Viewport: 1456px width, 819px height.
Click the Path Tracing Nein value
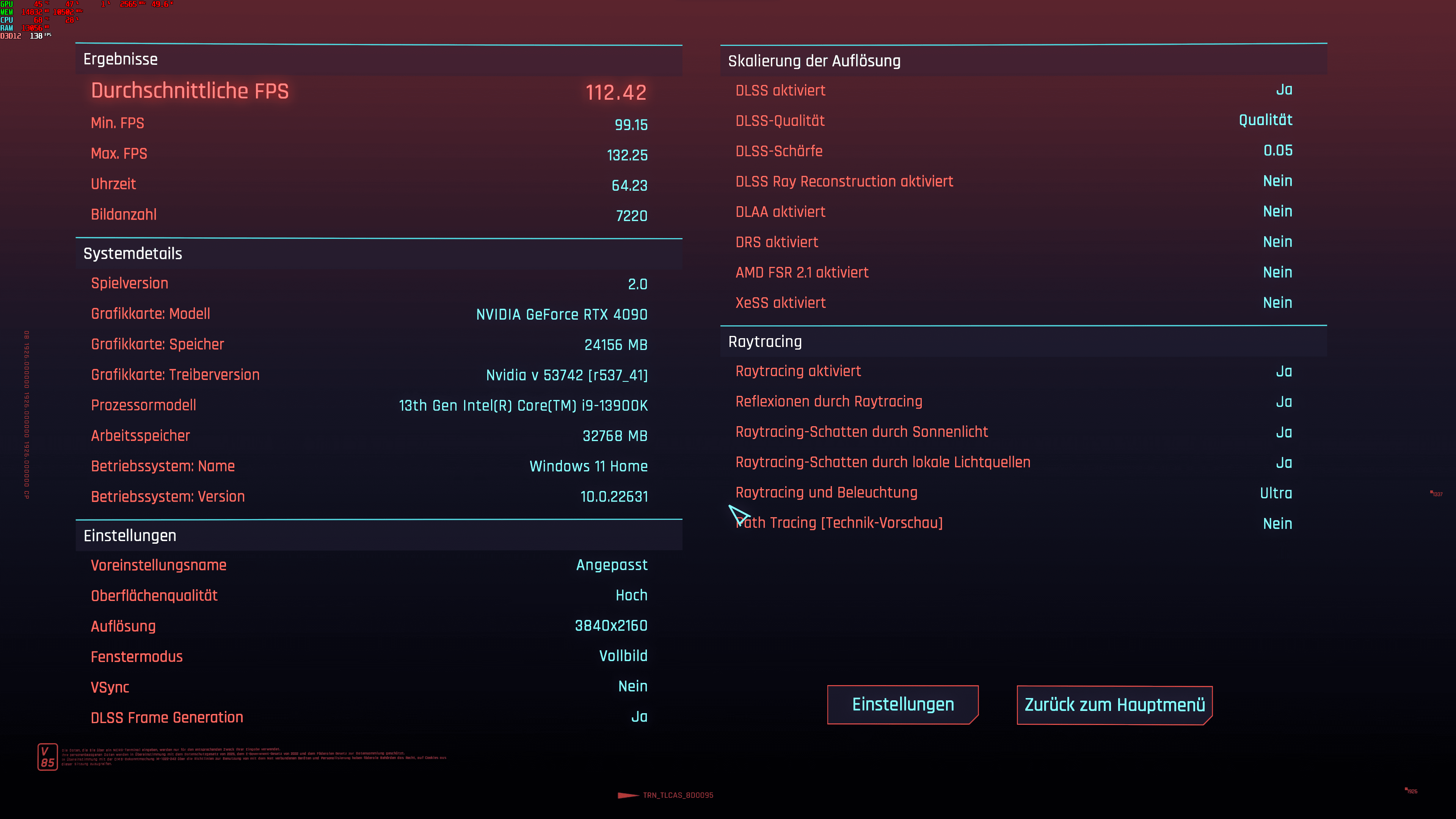point(1277,523)
